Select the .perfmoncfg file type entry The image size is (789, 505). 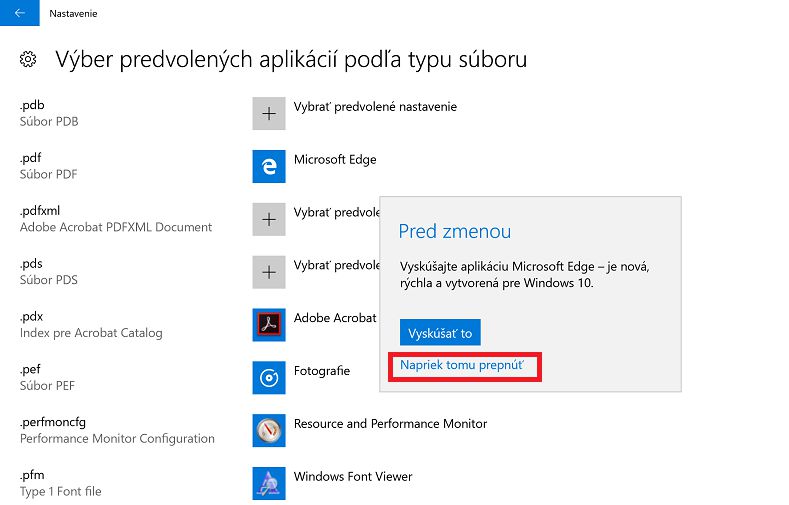[x=117, y=430]
